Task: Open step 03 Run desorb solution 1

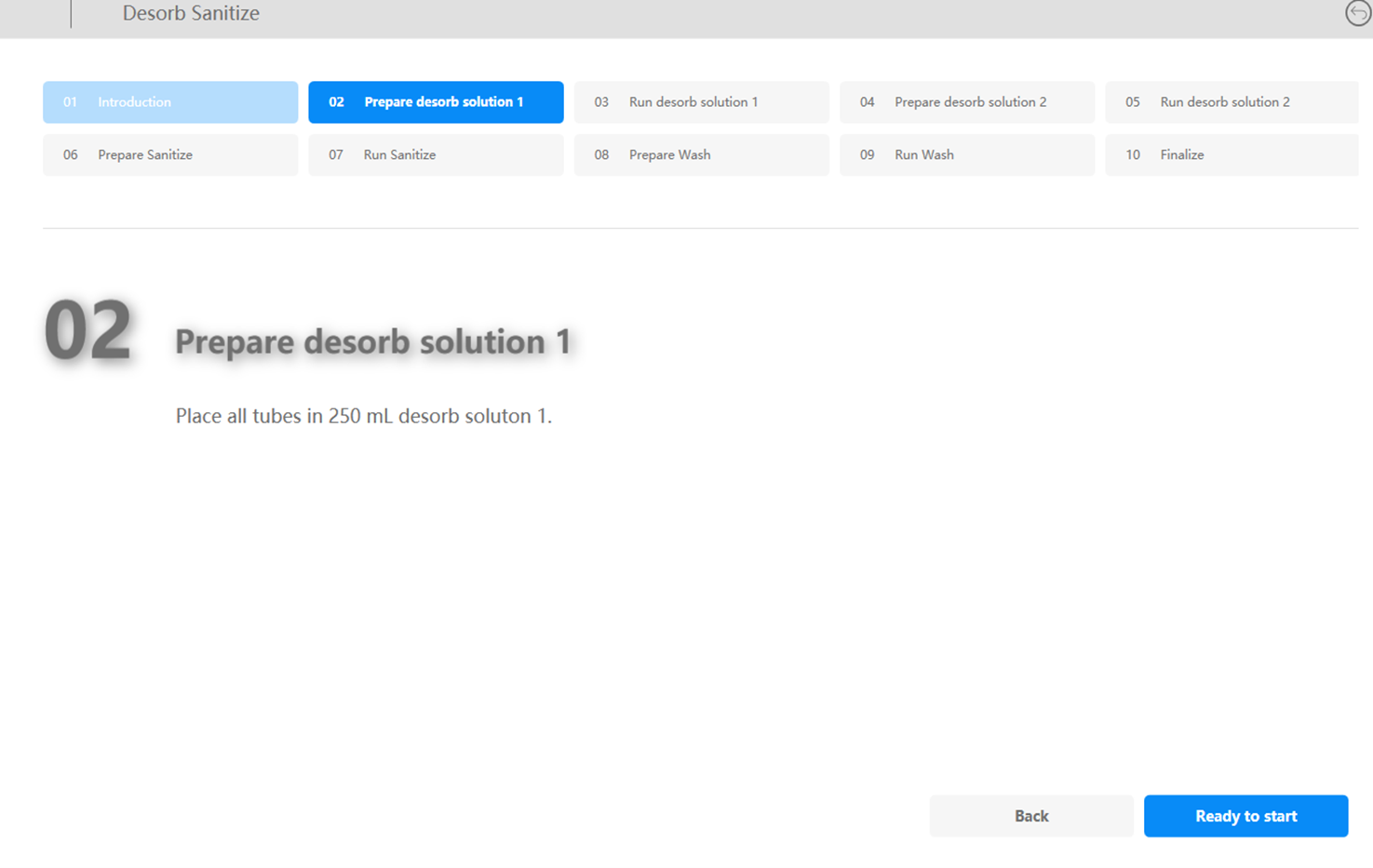Action: [701, 102]
